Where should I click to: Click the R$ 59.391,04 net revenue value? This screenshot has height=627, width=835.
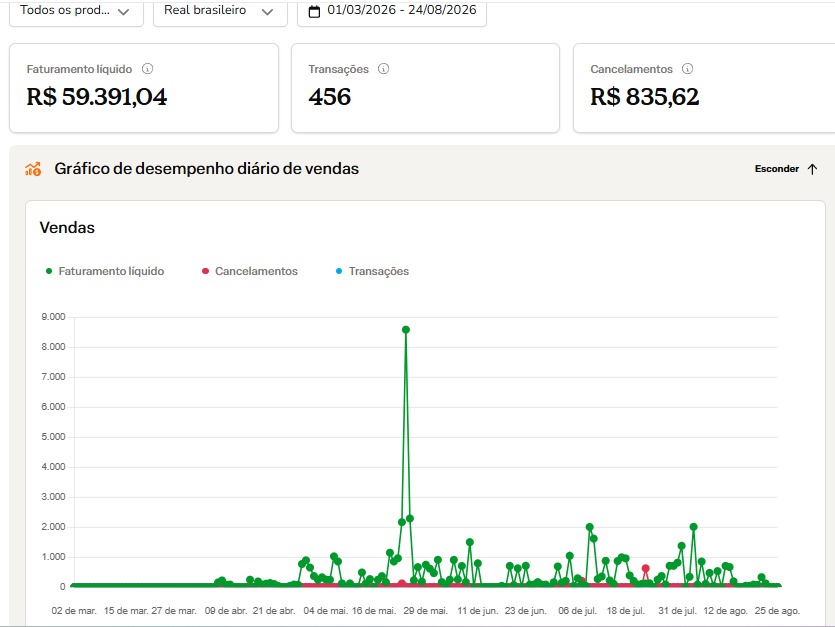coord(97,97)
